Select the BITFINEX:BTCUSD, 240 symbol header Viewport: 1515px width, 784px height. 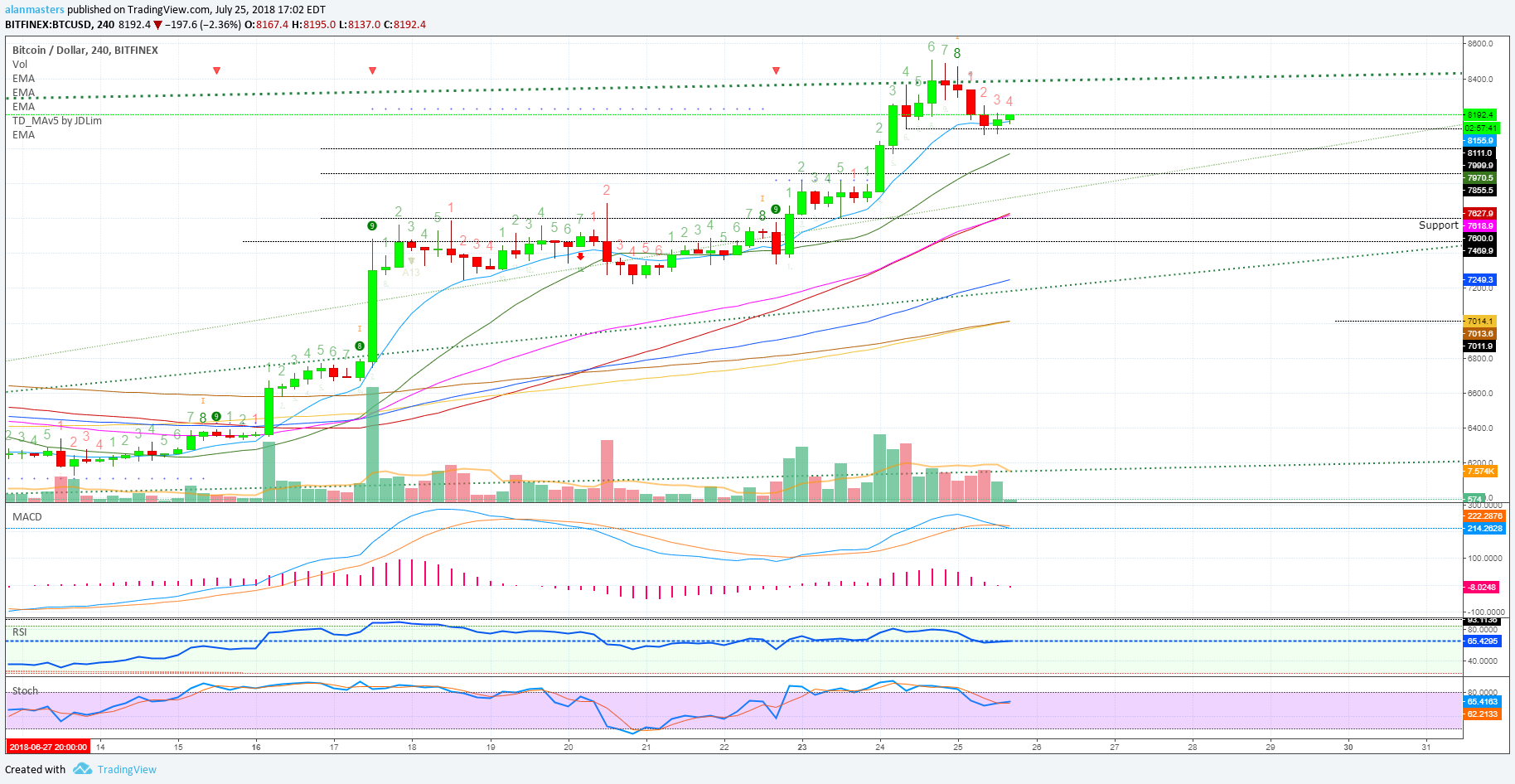(x=60, y=25)
